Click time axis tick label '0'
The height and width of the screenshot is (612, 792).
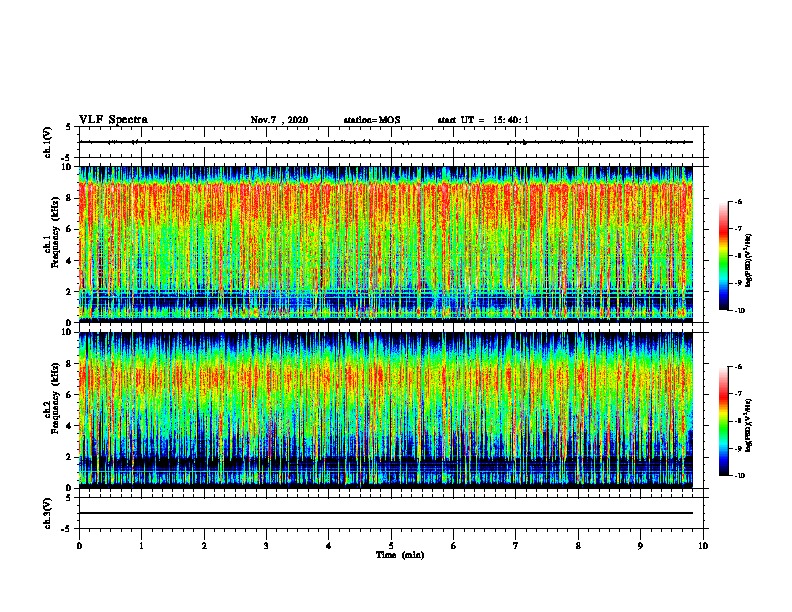pos(79,546)
